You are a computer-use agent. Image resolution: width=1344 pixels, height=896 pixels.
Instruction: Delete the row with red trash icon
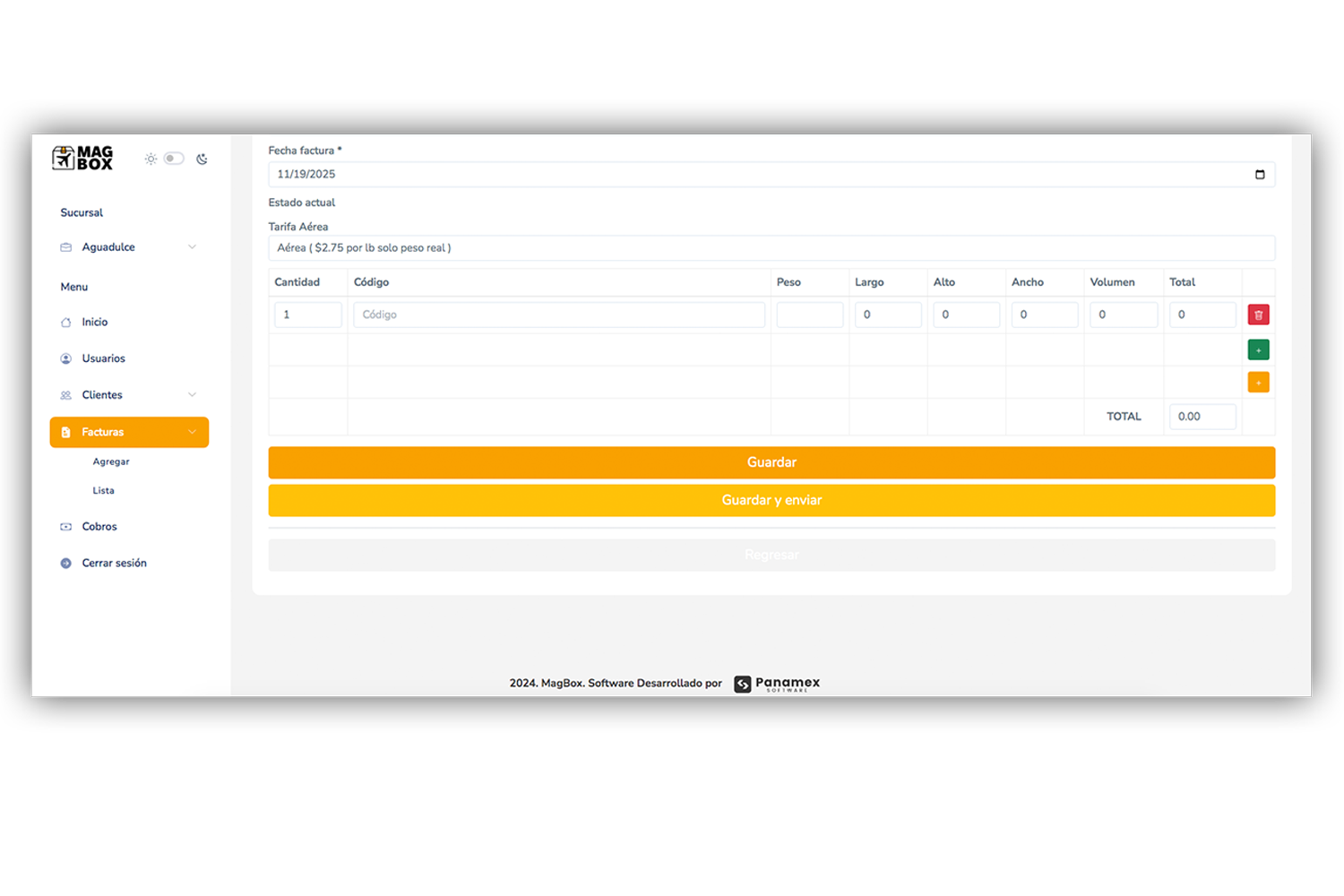pos(1258,314)
